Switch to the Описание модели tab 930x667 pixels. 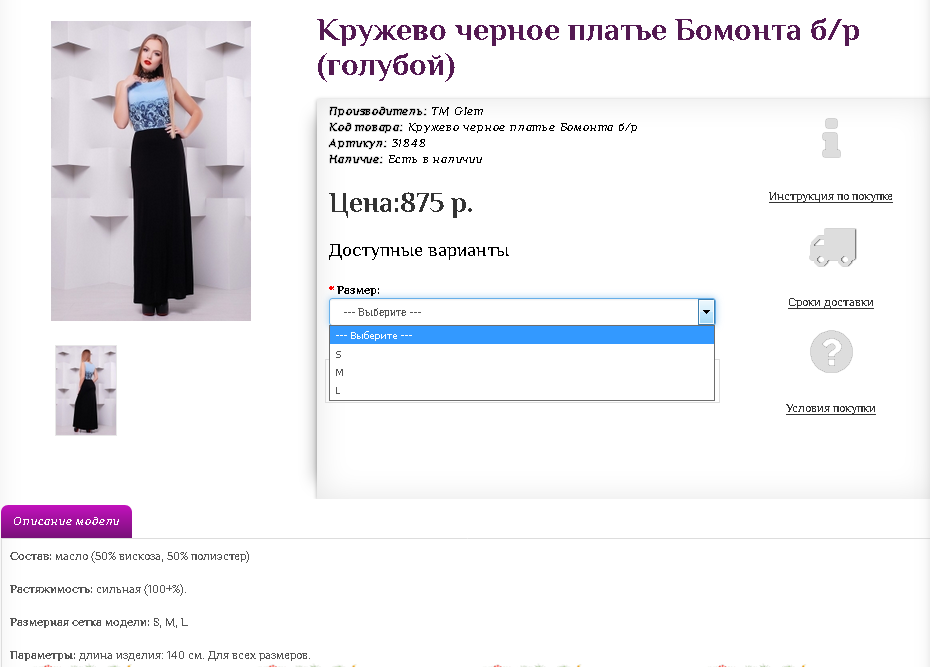tap(66, 521)
